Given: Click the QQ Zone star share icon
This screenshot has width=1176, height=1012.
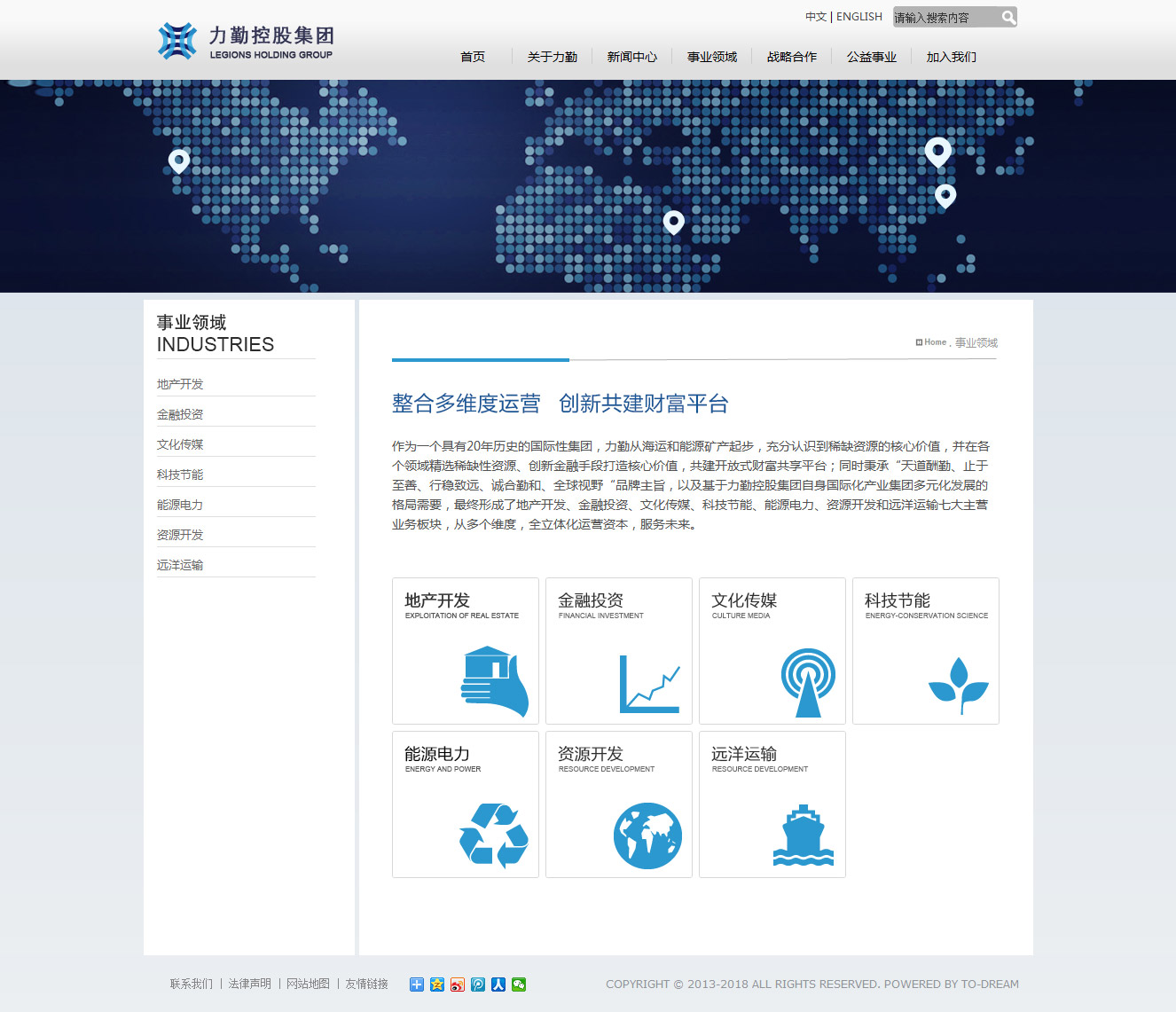Looking at the screenshot, I should [437, 984].
